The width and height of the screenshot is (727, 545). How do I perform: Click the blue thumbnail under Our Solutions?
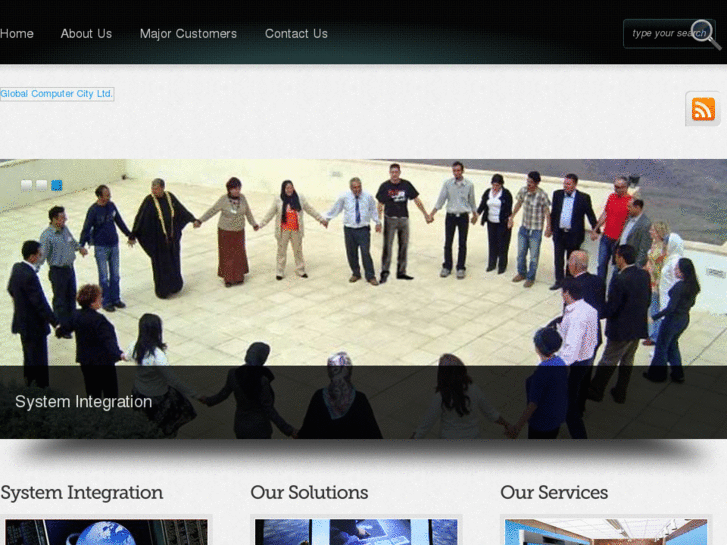point(356,532)
